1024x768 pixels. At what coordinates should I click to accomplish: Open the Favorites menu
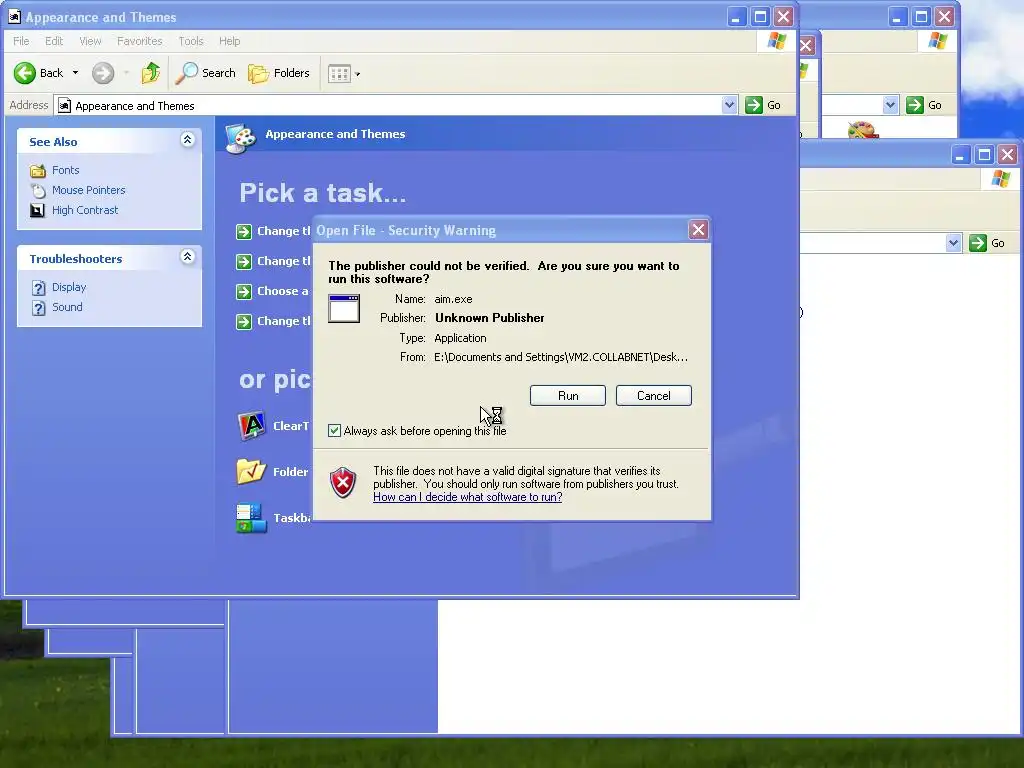(140, 41)
